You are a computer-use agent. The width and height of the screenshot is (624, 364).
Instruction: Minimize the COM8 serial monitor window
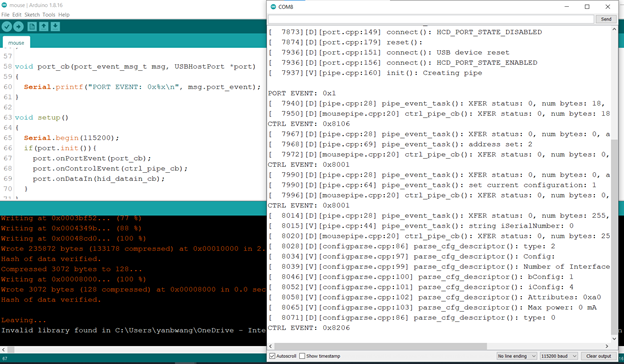[x=567, y=7]
